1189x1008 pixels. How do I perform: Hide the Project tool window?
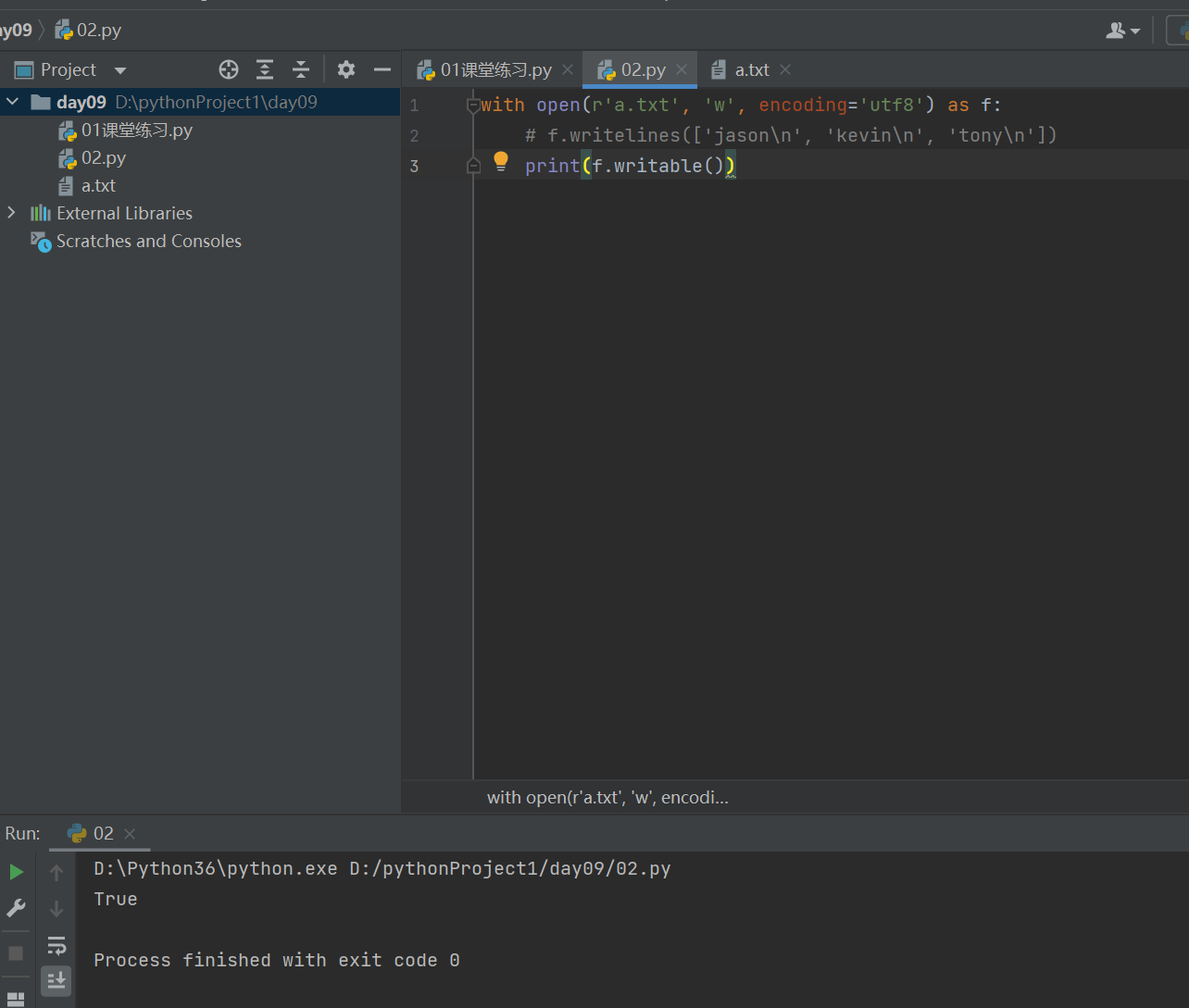pyautogui.click(x=382, y=69)
